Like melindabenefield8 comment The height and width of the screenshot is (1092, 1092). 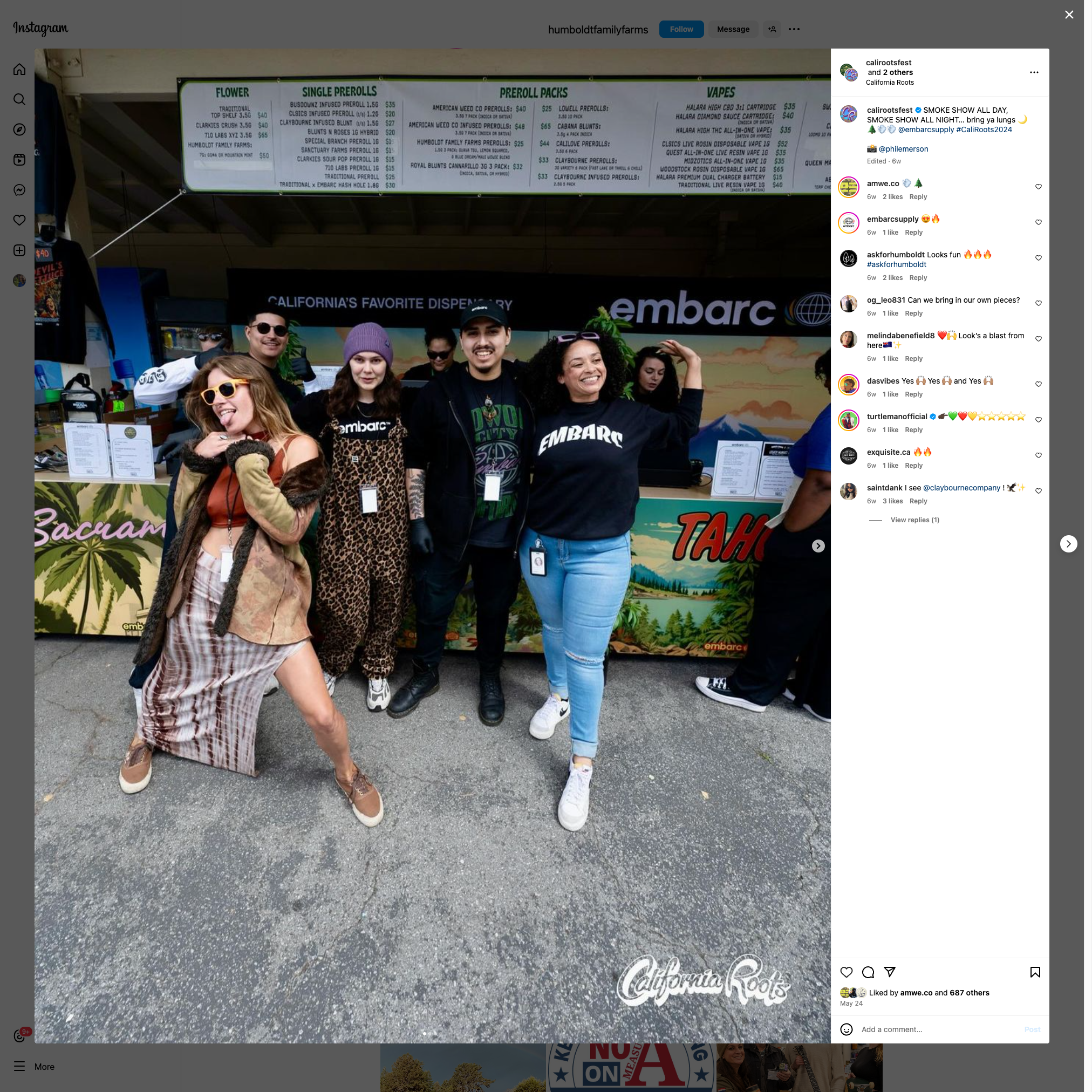coord(1038,339)
